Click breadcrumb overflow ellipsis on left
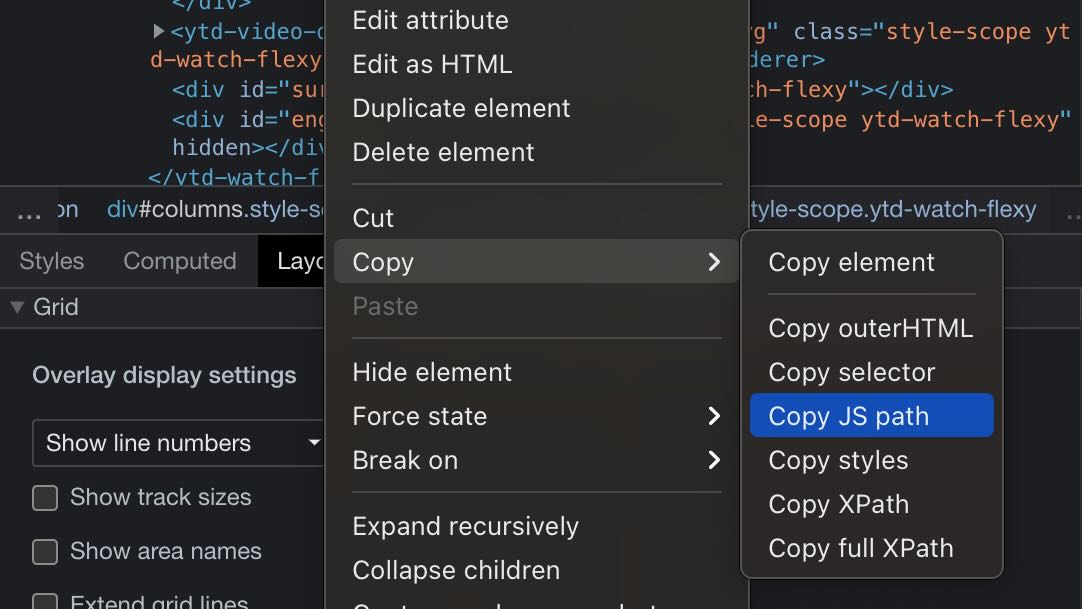 tap(29, 211)
